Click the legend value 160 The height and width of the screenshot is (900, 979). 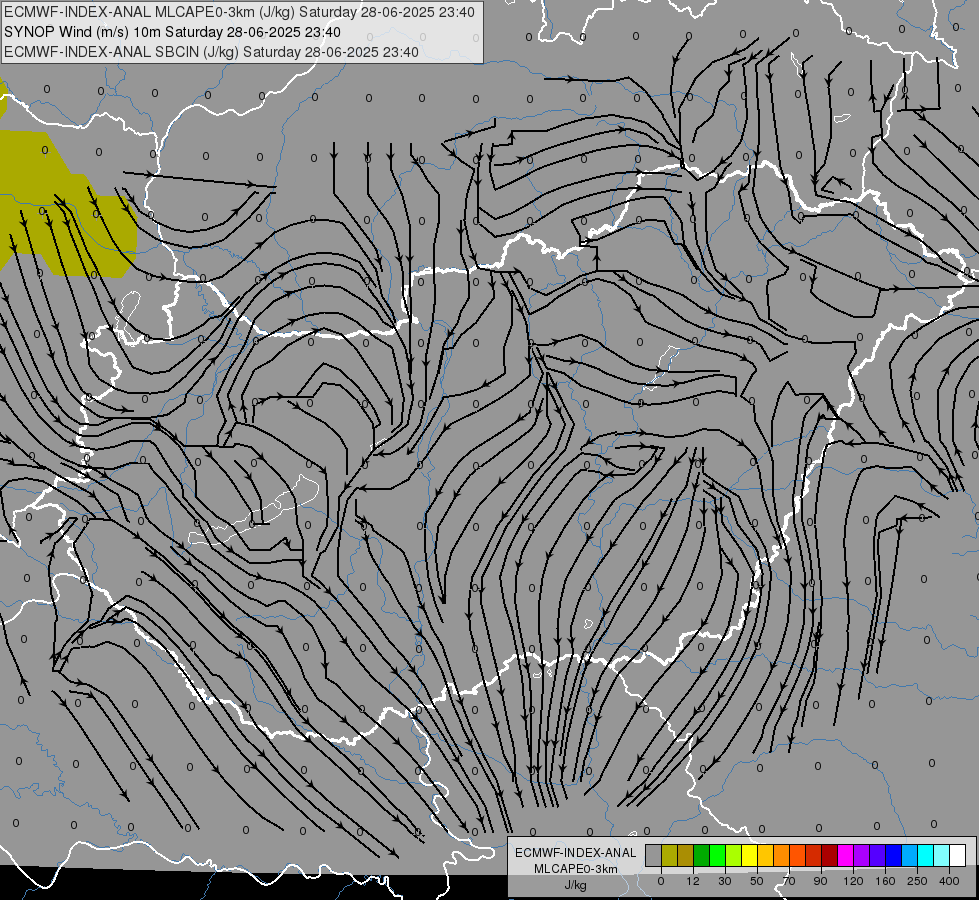click(x=885, y=881)
